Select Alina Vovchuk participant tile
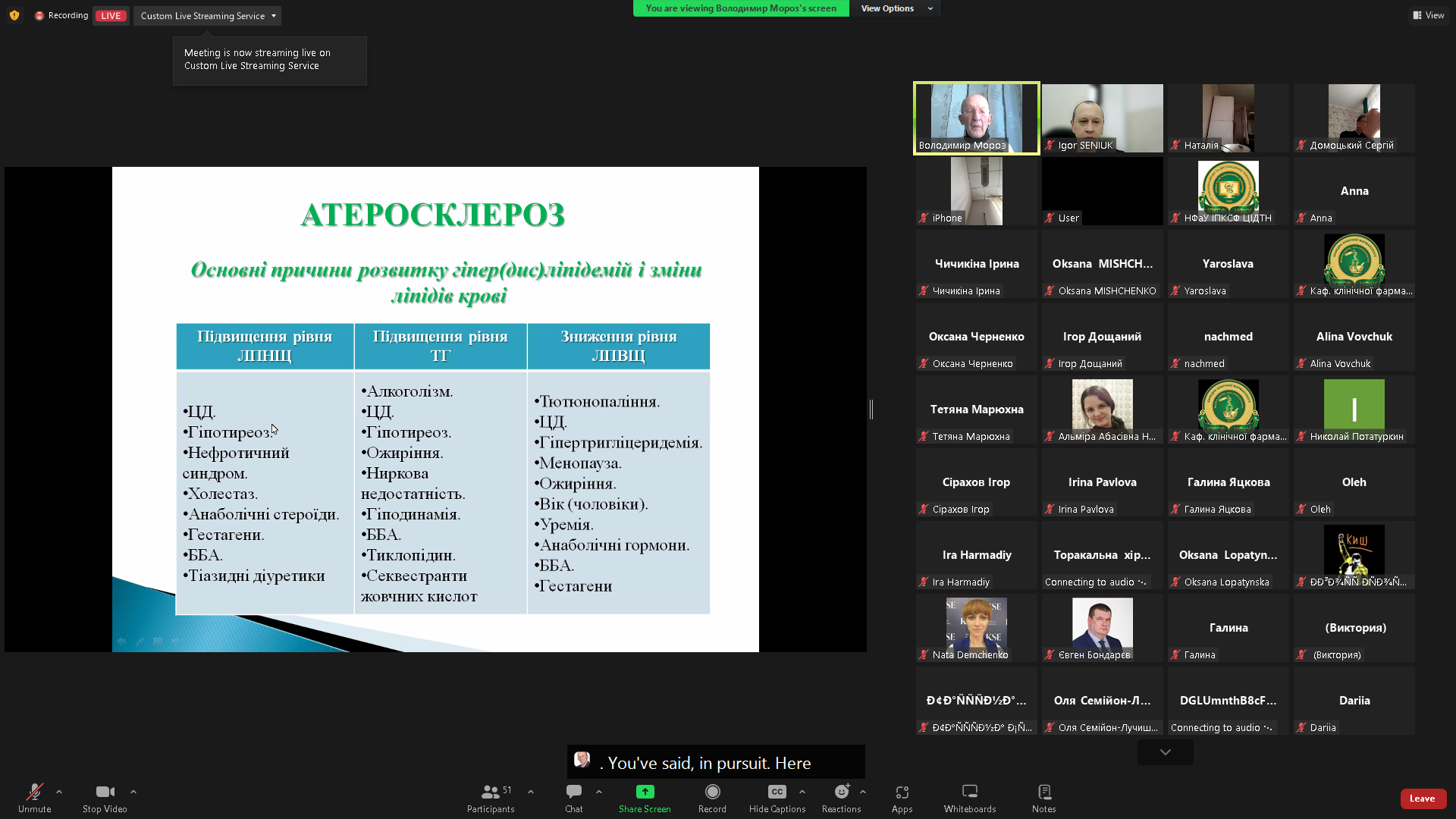1456x819 pixels. tap(1354, 337)
